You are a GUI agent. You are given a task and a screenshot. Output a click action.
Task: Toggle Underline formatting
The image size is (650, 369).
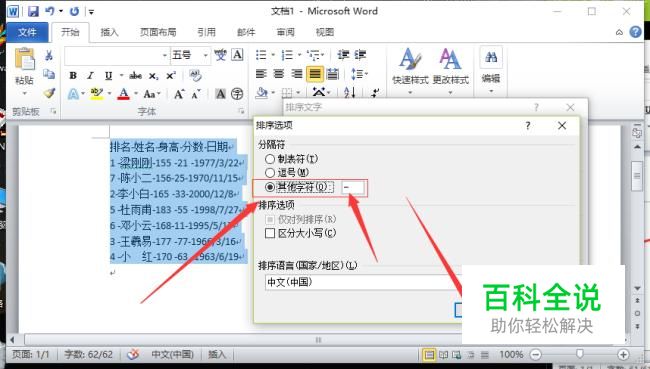[x=108, y=75]
